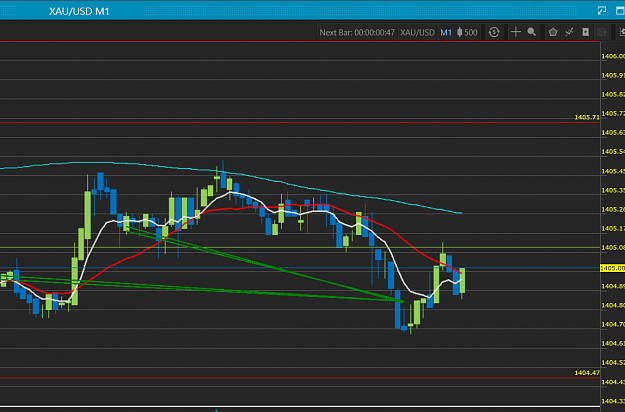
Task: Click the XAU/USD M1 window title
Action: pyautogui.click(x=79, y=11)
